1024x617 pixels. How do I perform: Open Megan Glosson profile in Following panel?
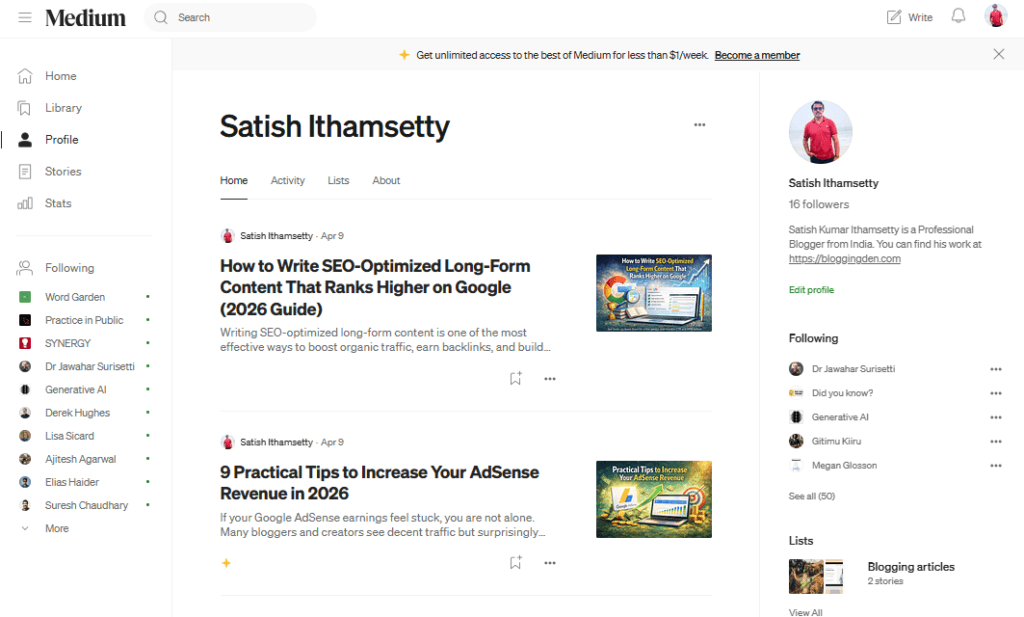844,466
